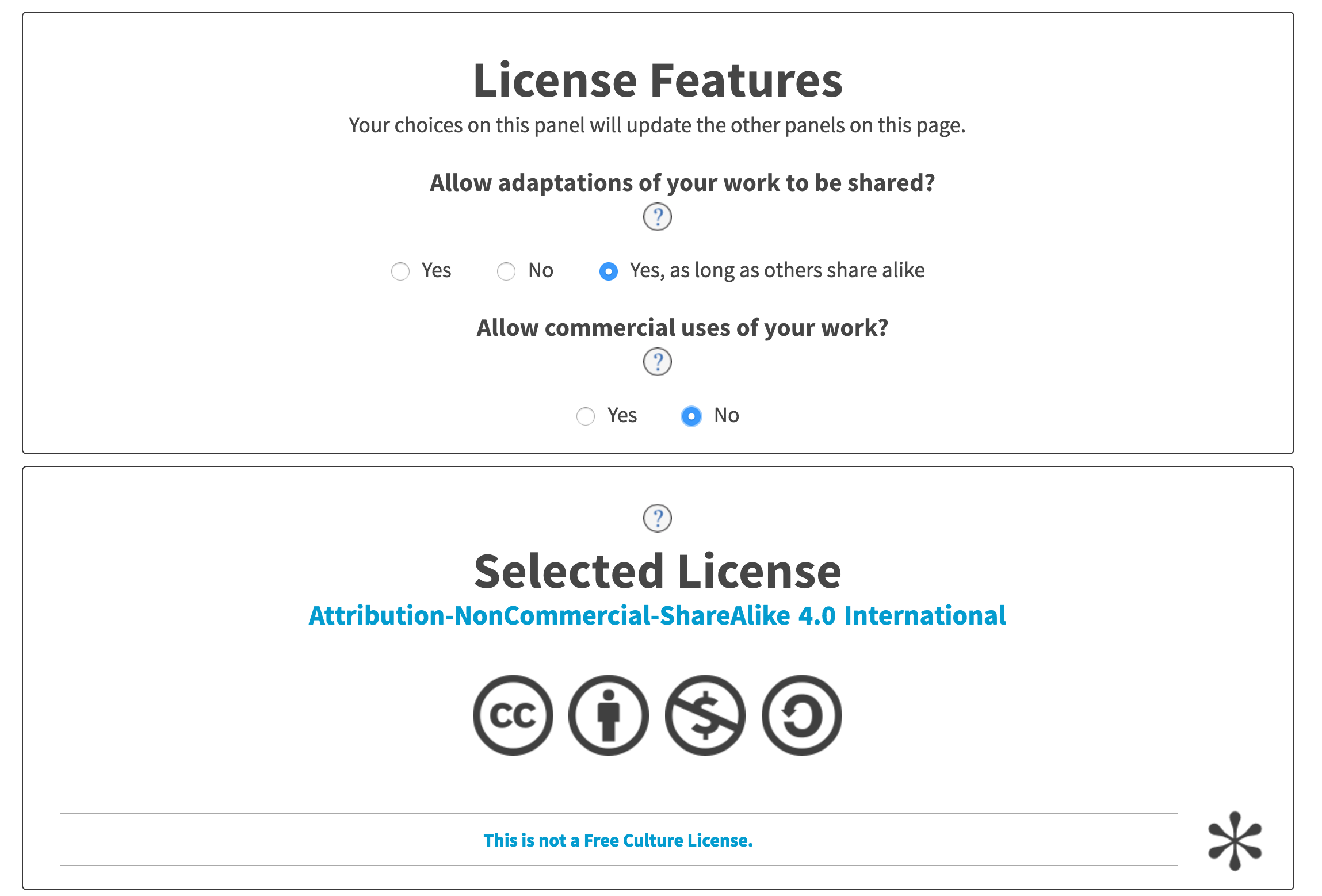Select Yes for commercial uses
Screen dimensions: 1322x896
586,416
